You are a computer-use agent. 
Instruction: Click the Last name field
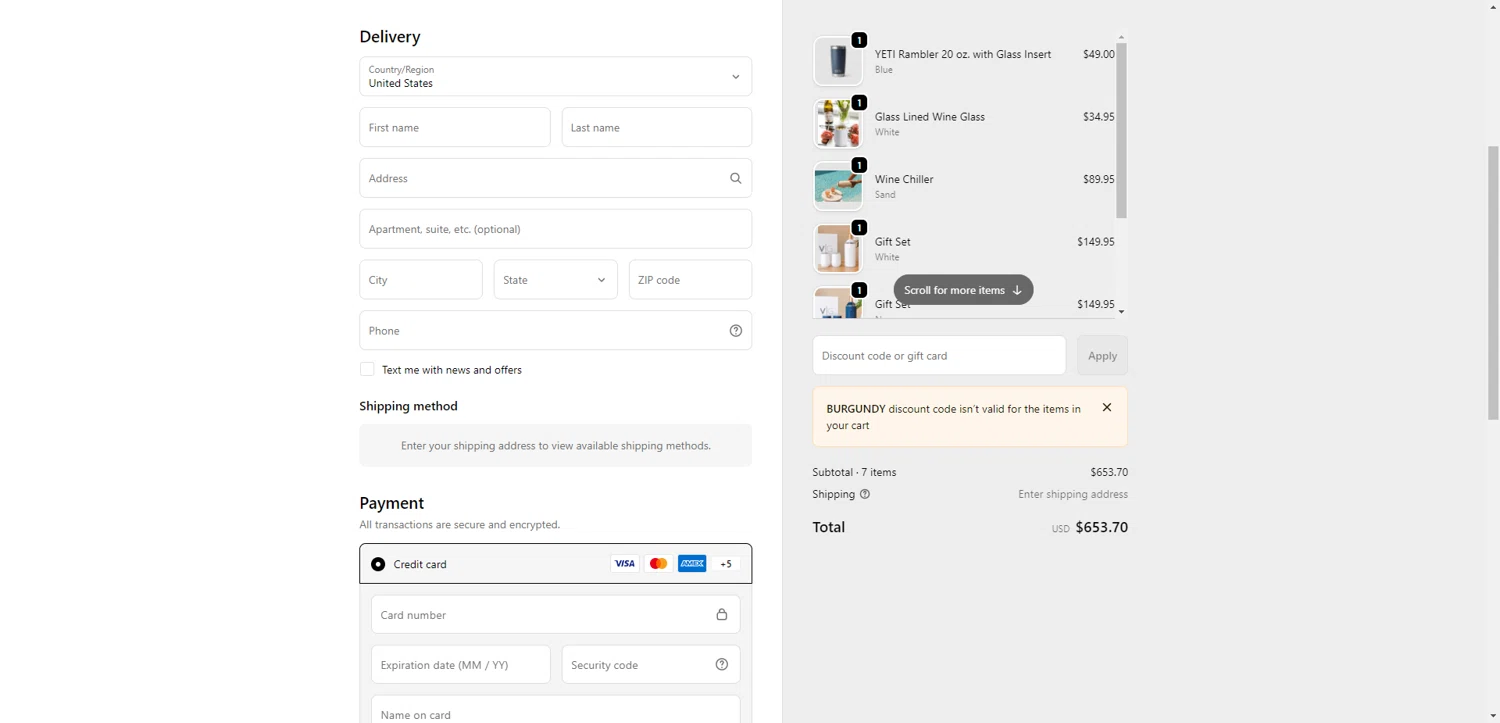pos(657,127)
